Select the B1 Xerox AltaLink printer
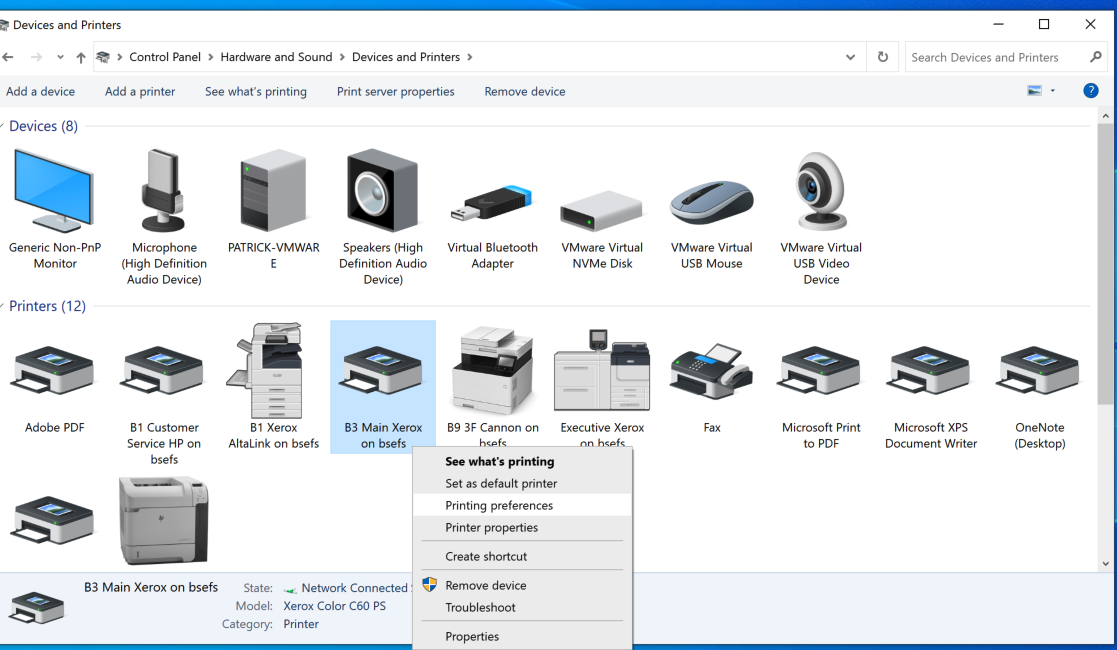 tap(274, 386)
